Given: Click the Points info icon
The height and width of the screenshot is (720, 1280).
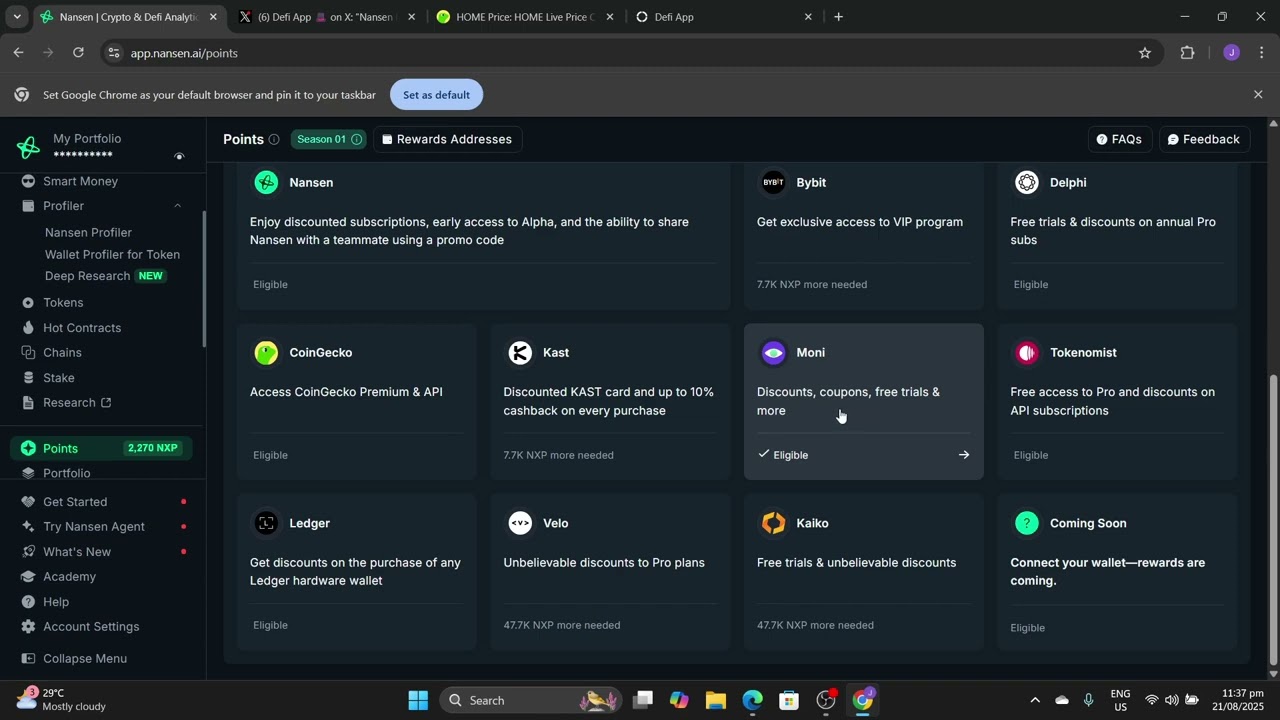Looking at the screenshot, I should tap(274, 140).
